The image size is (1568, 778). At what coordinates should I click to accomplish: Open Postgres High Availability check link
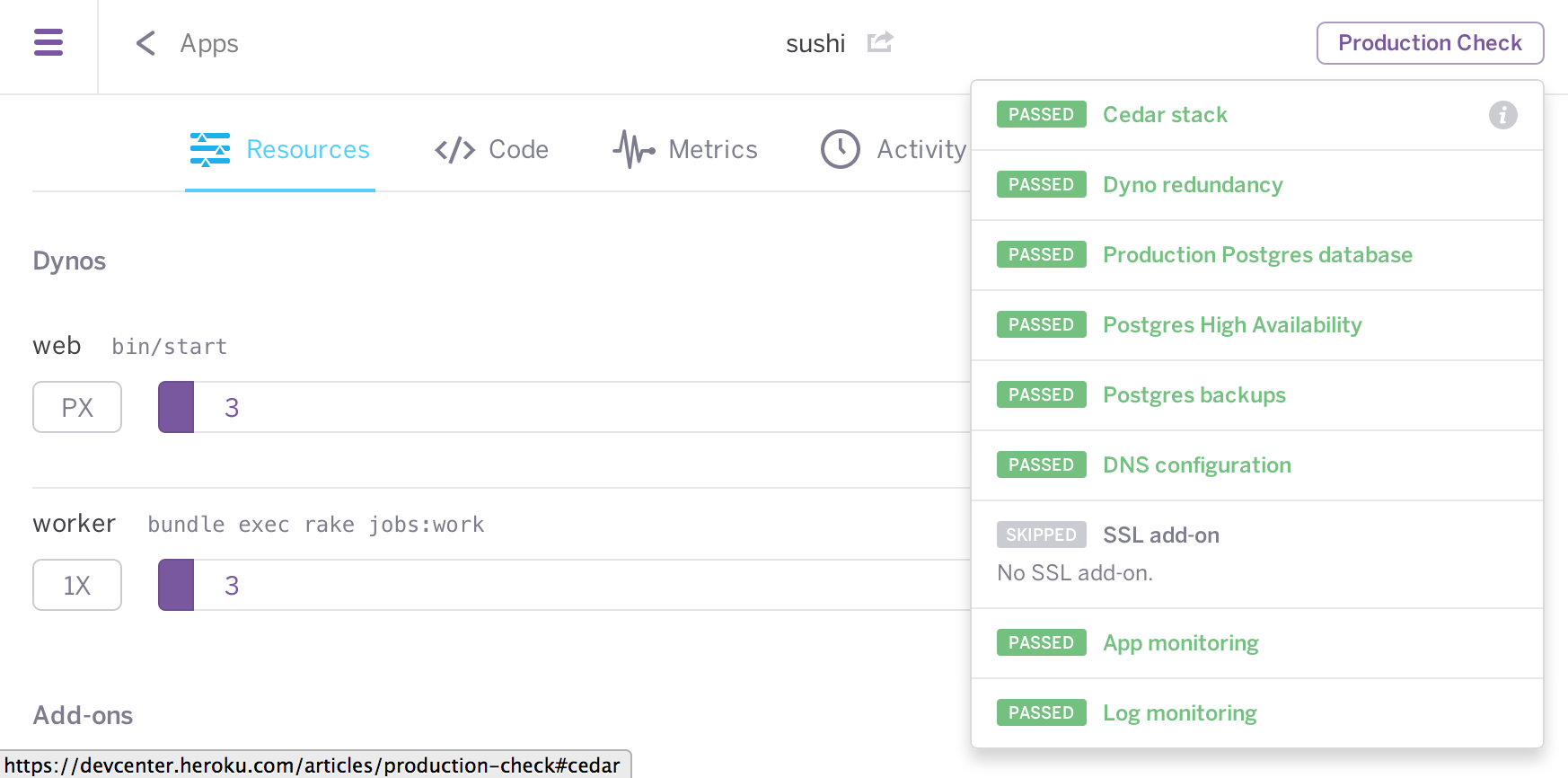click(x=1232, y=325)
